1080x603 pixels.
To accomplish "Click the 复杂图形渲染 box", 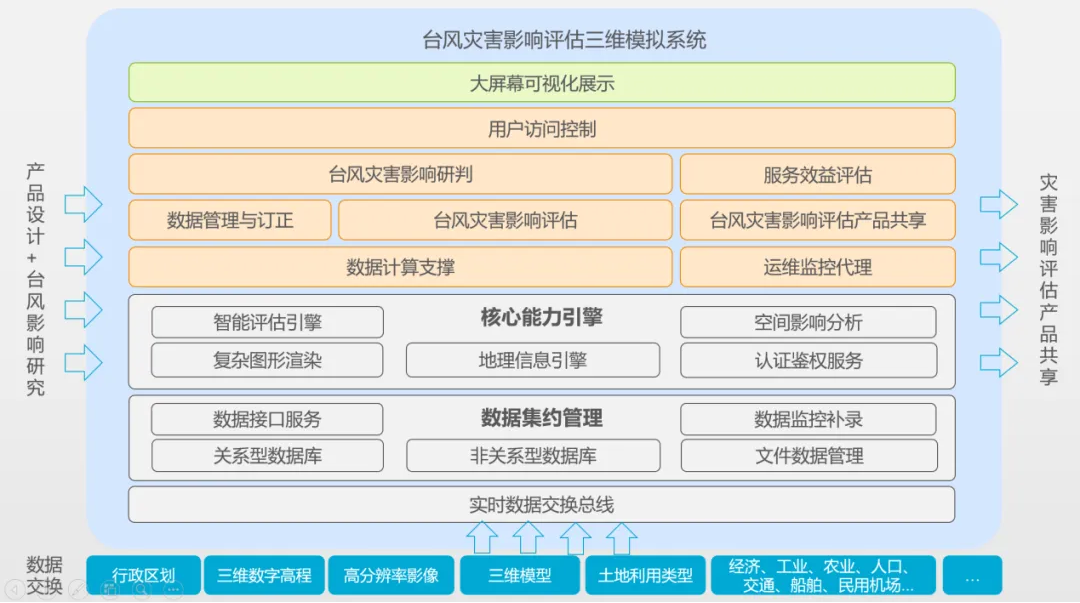I will coord(267,360).
